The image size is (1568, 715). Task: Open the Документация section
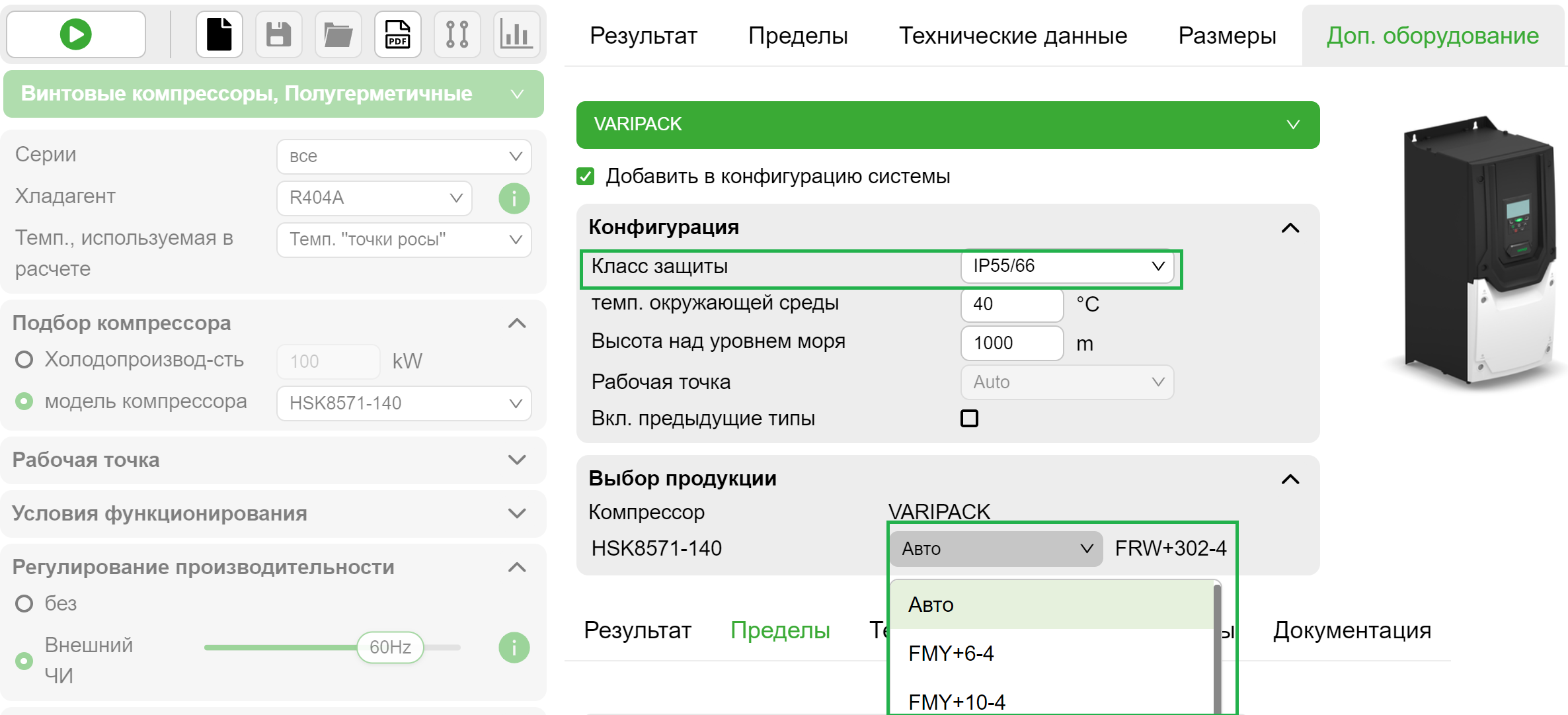[x=1352, y=630]
